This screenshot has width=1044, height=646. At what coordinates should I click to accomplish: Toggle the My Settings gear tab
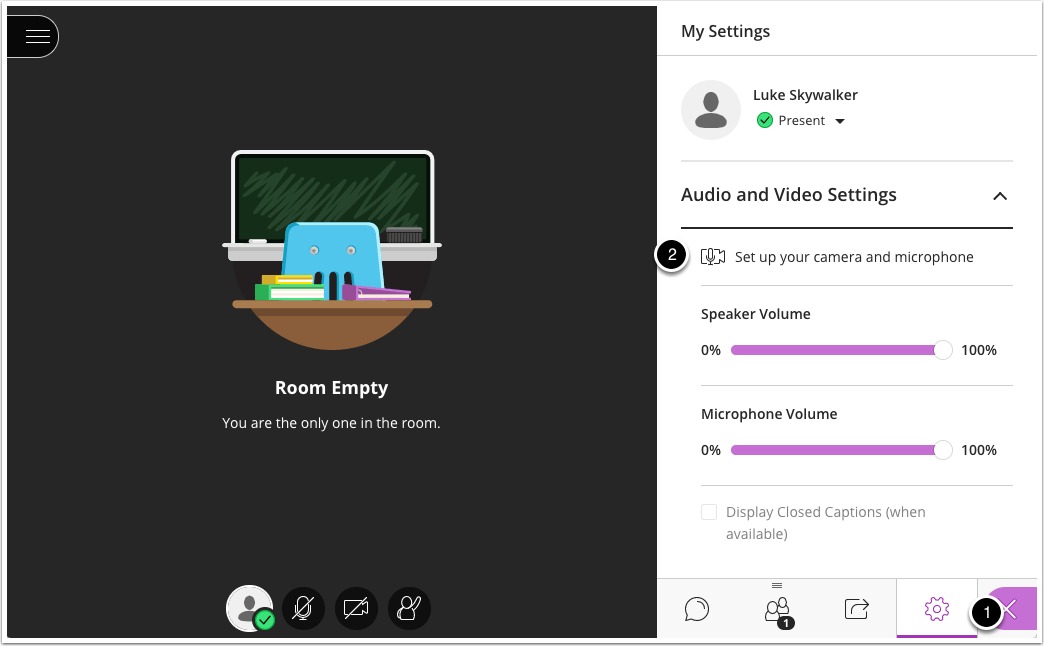coord(937,608)
